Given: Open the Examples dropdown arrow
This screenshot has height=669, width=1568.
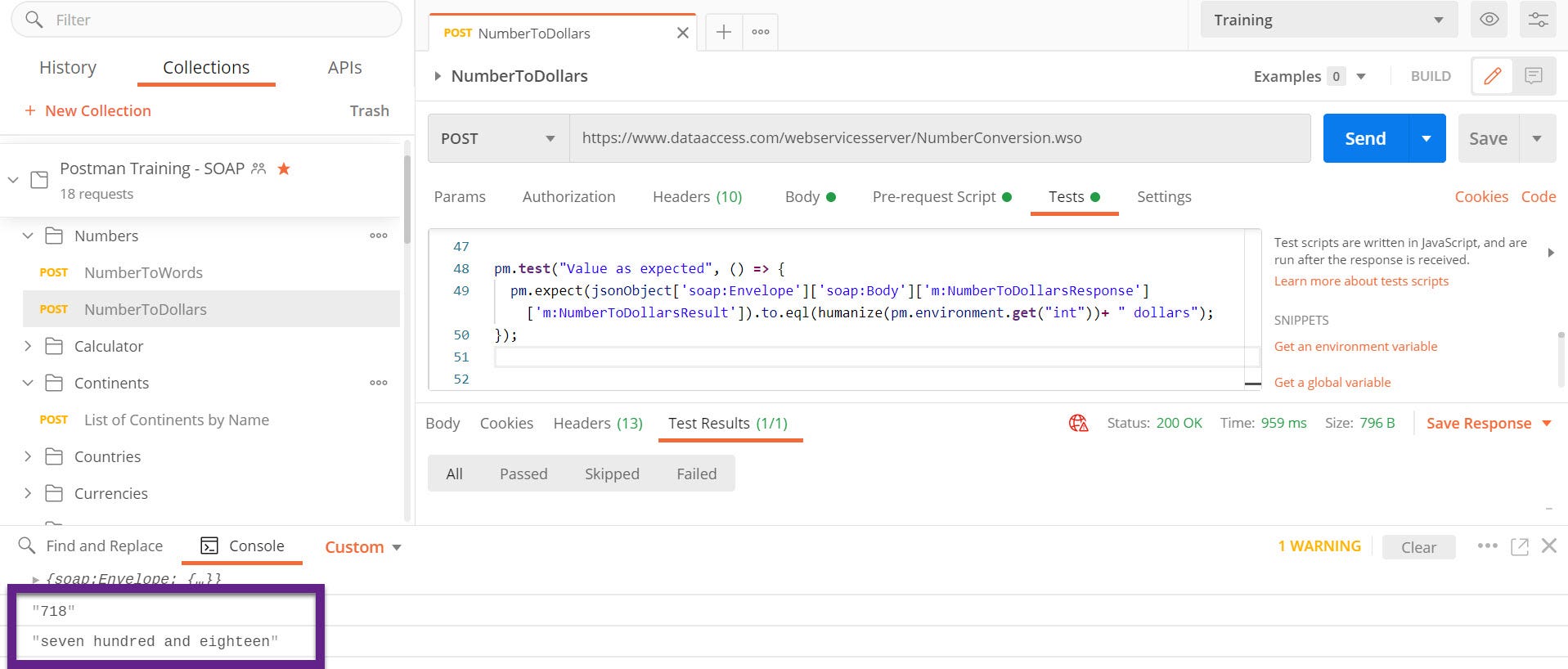Looking at the screenshot, I should [x=1361, y=76].
